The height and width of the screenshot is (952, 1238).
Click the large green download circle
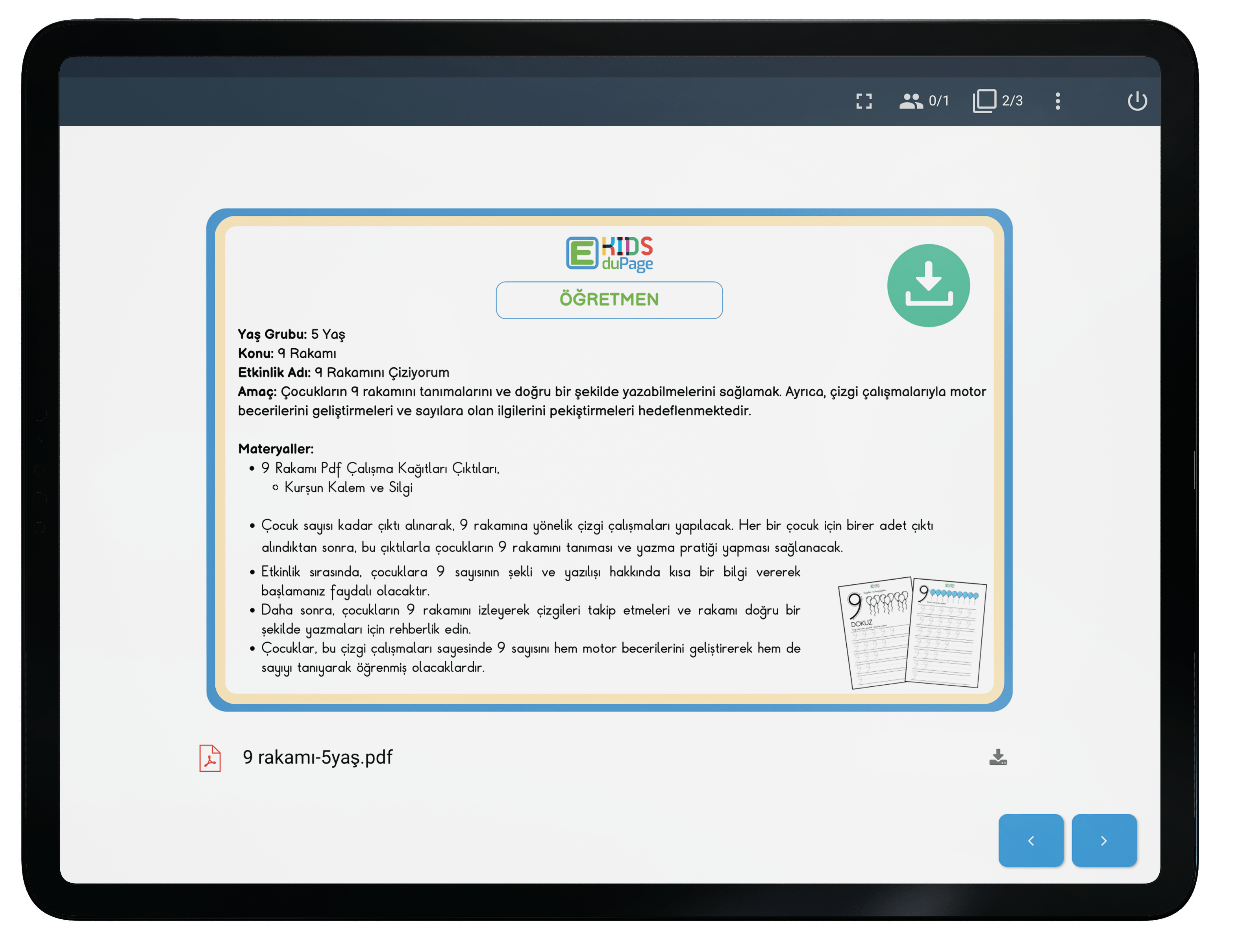click(928, 285)
